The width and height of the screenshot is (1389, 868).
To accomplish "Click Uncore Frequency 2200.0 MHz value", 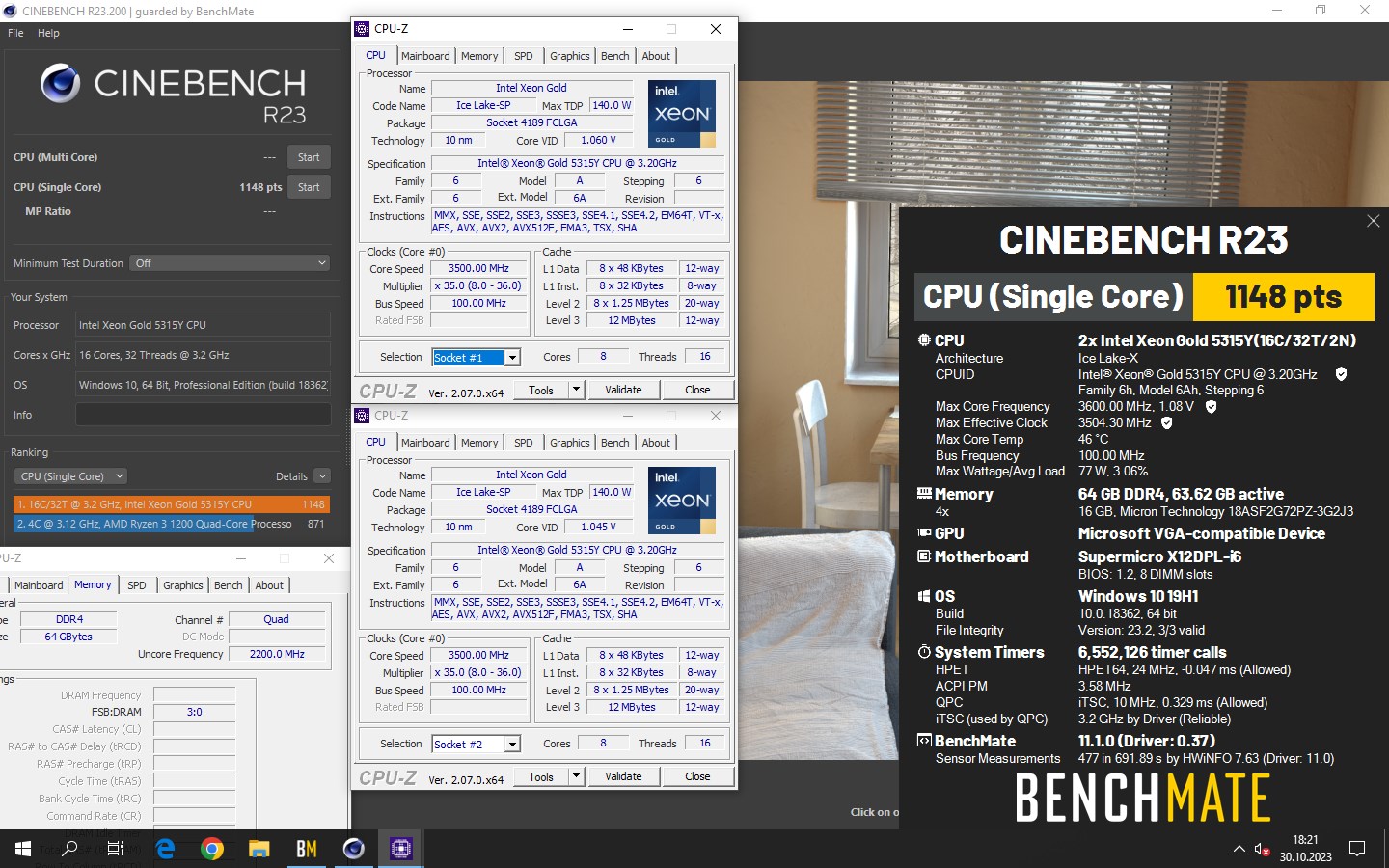I will coord(277,654).
